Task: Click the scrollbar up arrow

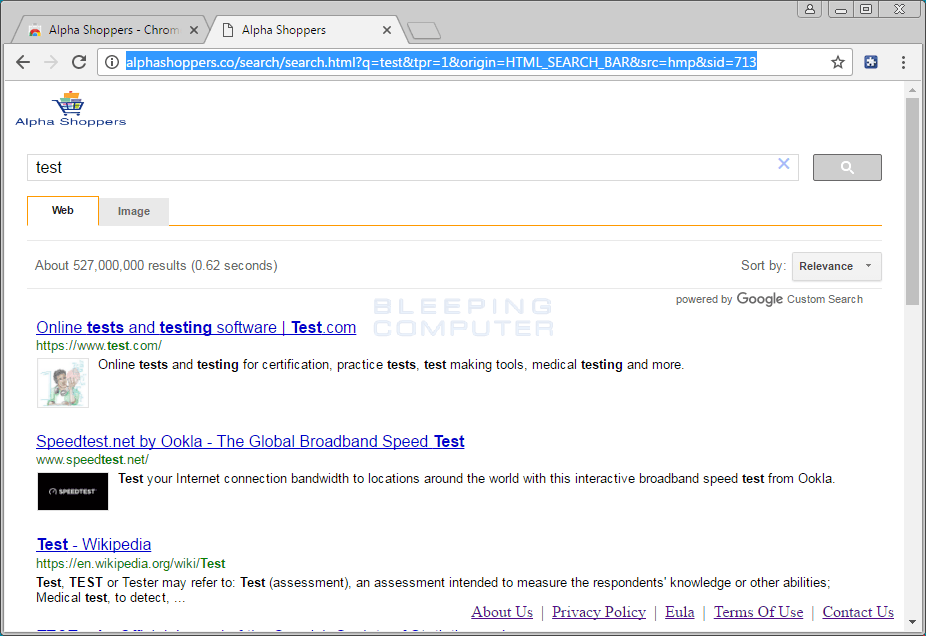Action: [912, 90]
